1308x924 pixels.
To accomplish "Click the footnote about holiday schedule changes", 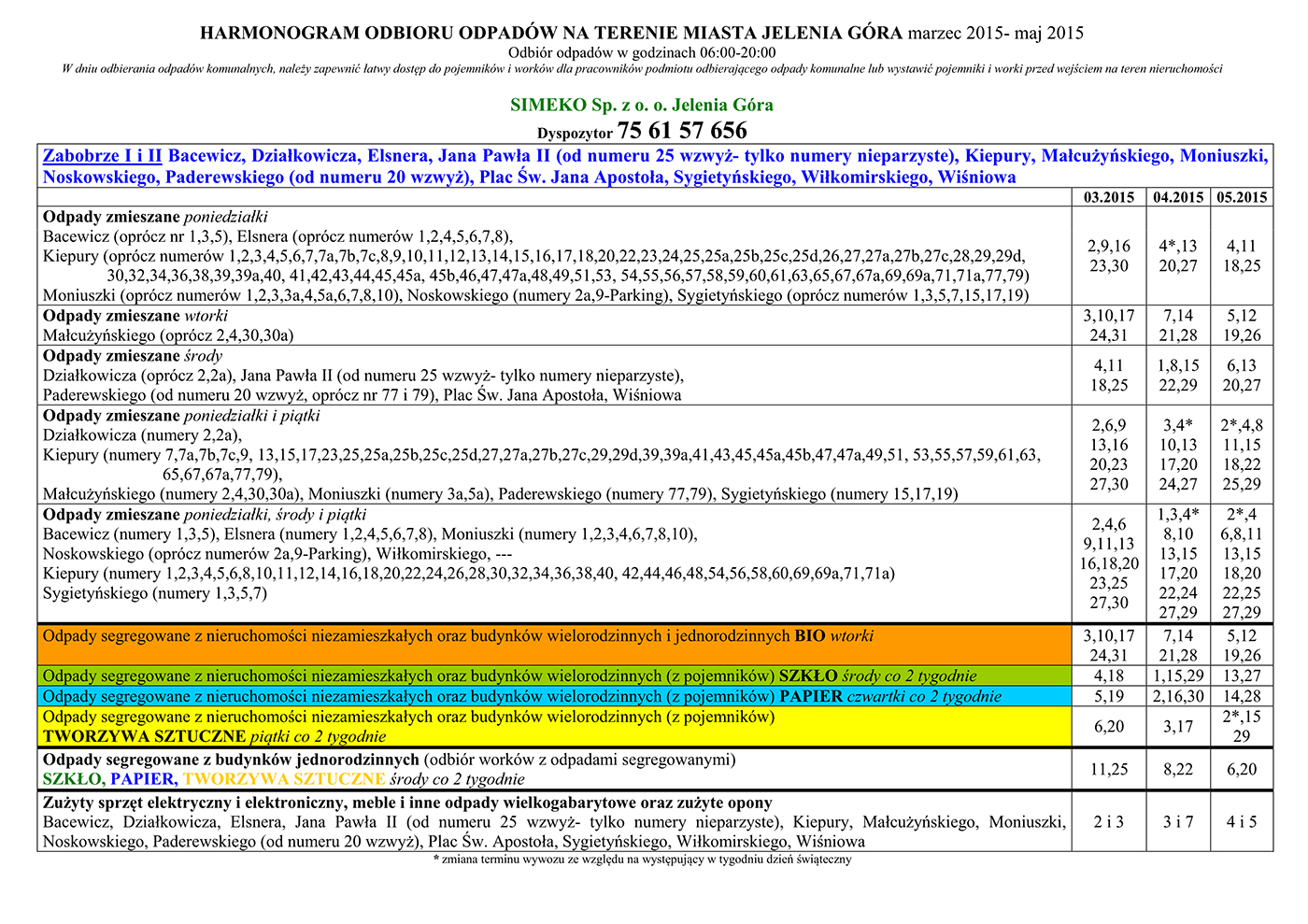I will click(642, 860).
